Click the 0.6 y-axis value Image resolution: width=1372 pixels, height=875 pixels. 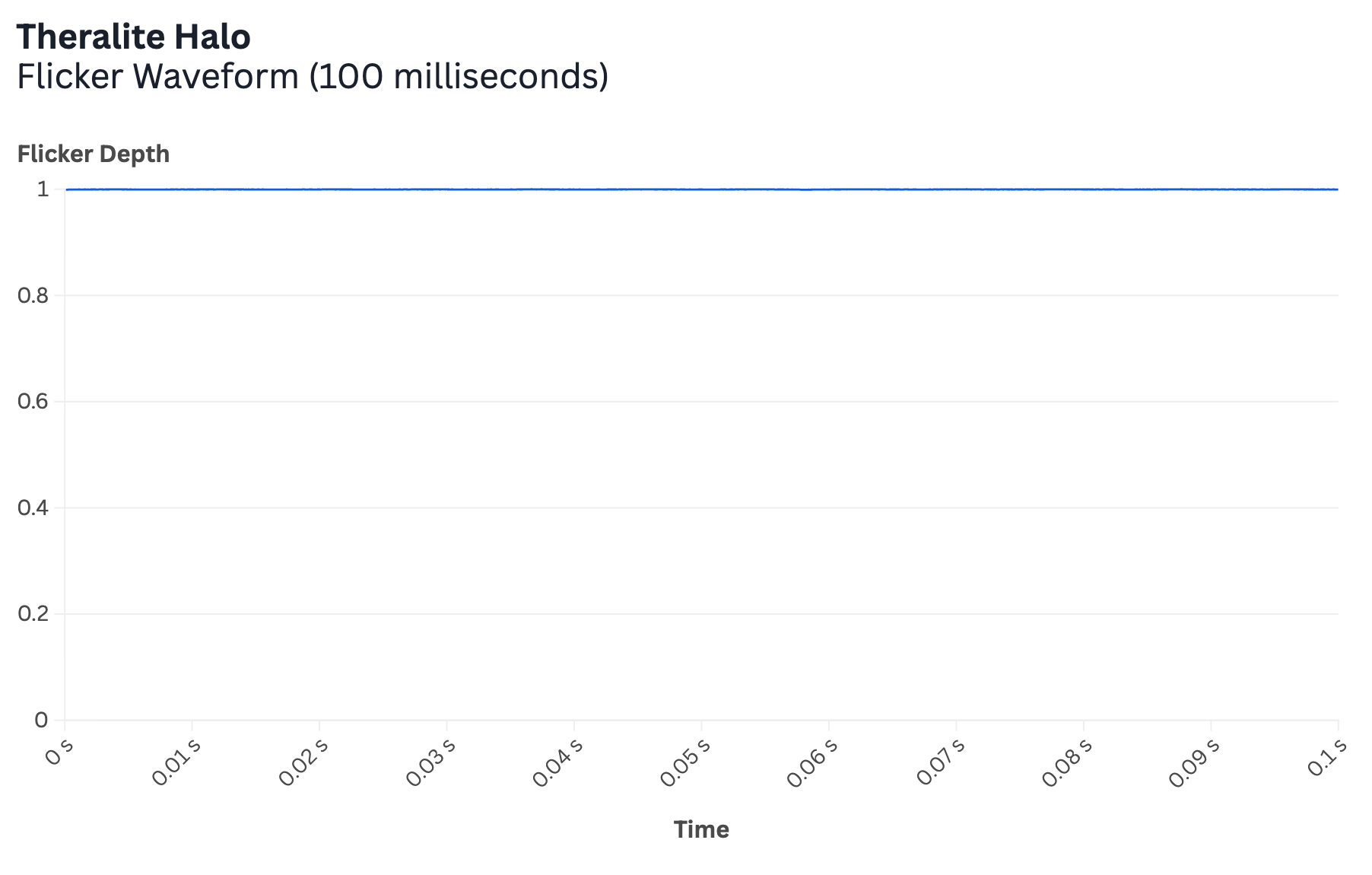33,401
